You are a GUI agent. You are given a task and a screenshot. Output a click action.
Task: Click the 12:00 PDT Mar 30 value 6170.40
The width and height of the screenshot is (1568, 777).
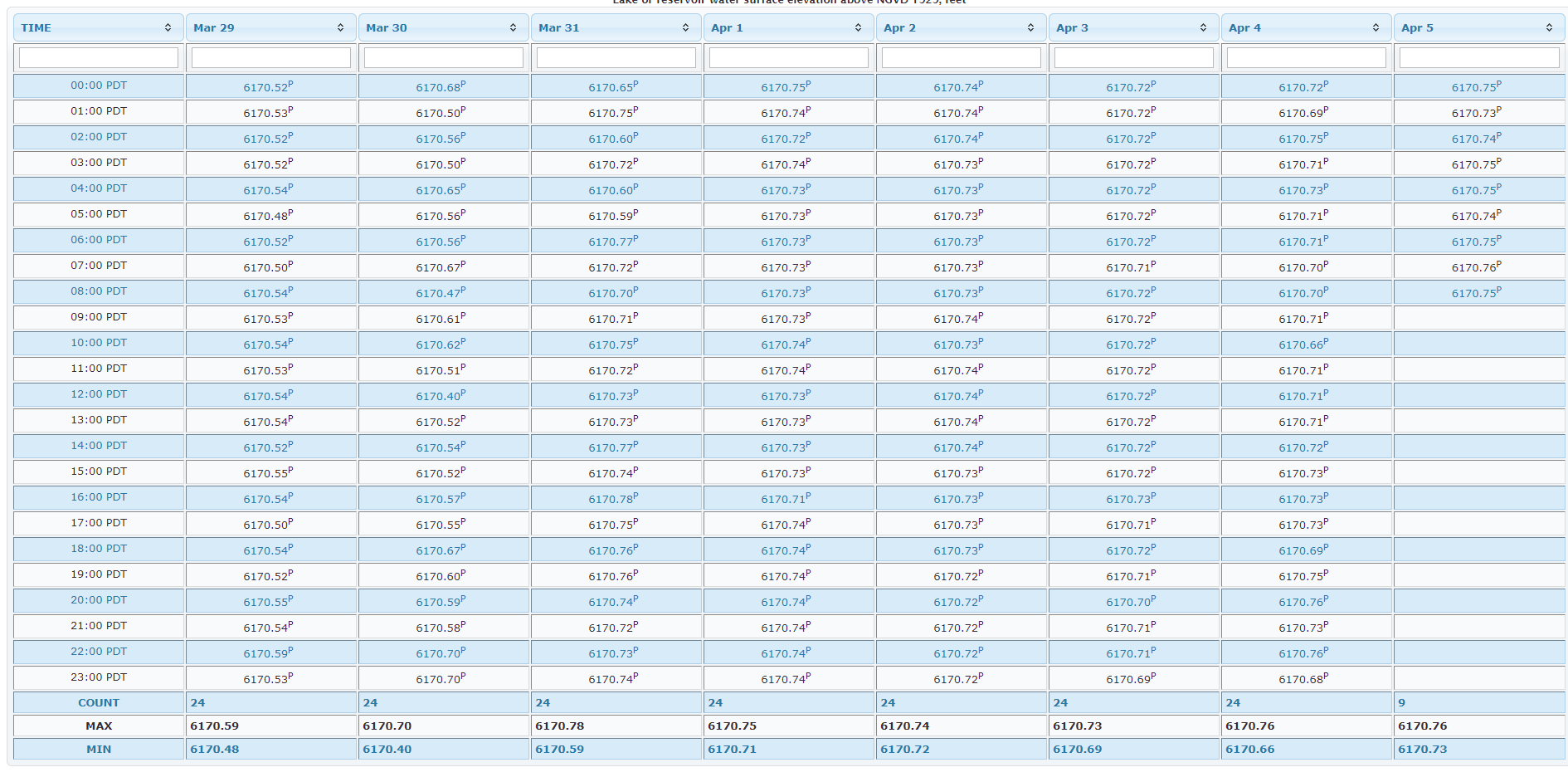coord(440,396)
